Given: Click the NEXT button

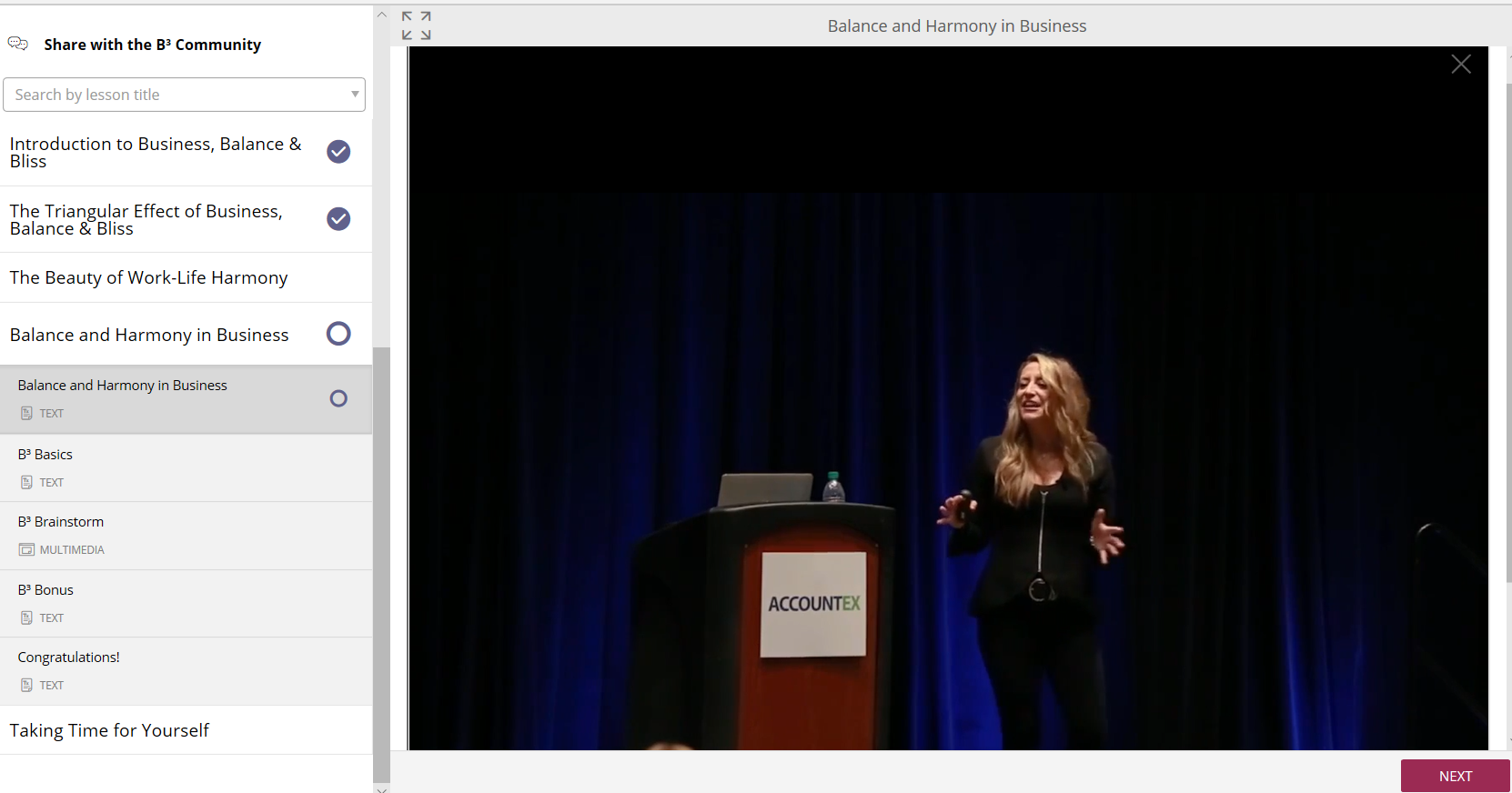Looking at the screenshot, I should pyautogui.click(x=1455, y=776).
